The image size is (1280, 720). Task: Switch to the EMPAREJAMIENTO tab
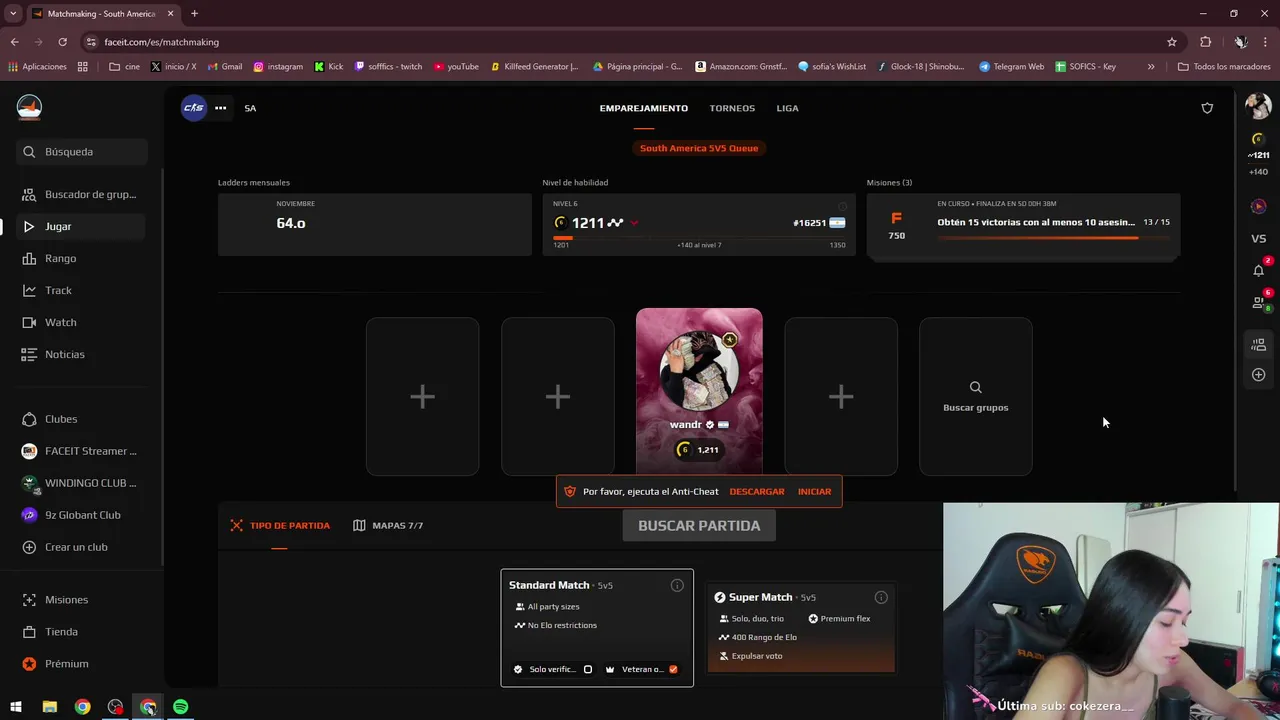point(644,108)
